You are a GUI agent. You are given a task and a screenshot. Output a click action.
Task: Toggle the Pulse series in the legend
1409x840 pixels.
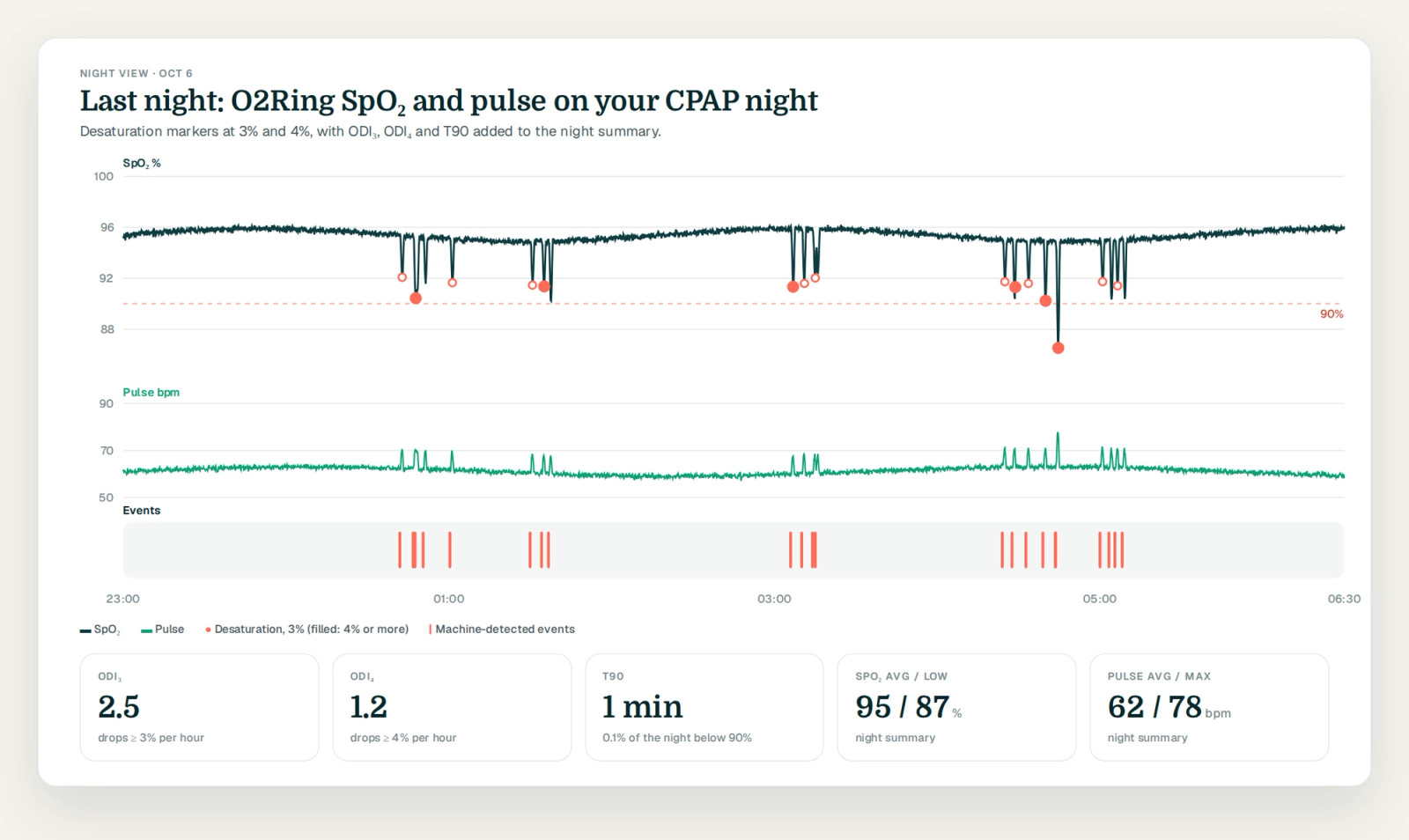point(162,630)
